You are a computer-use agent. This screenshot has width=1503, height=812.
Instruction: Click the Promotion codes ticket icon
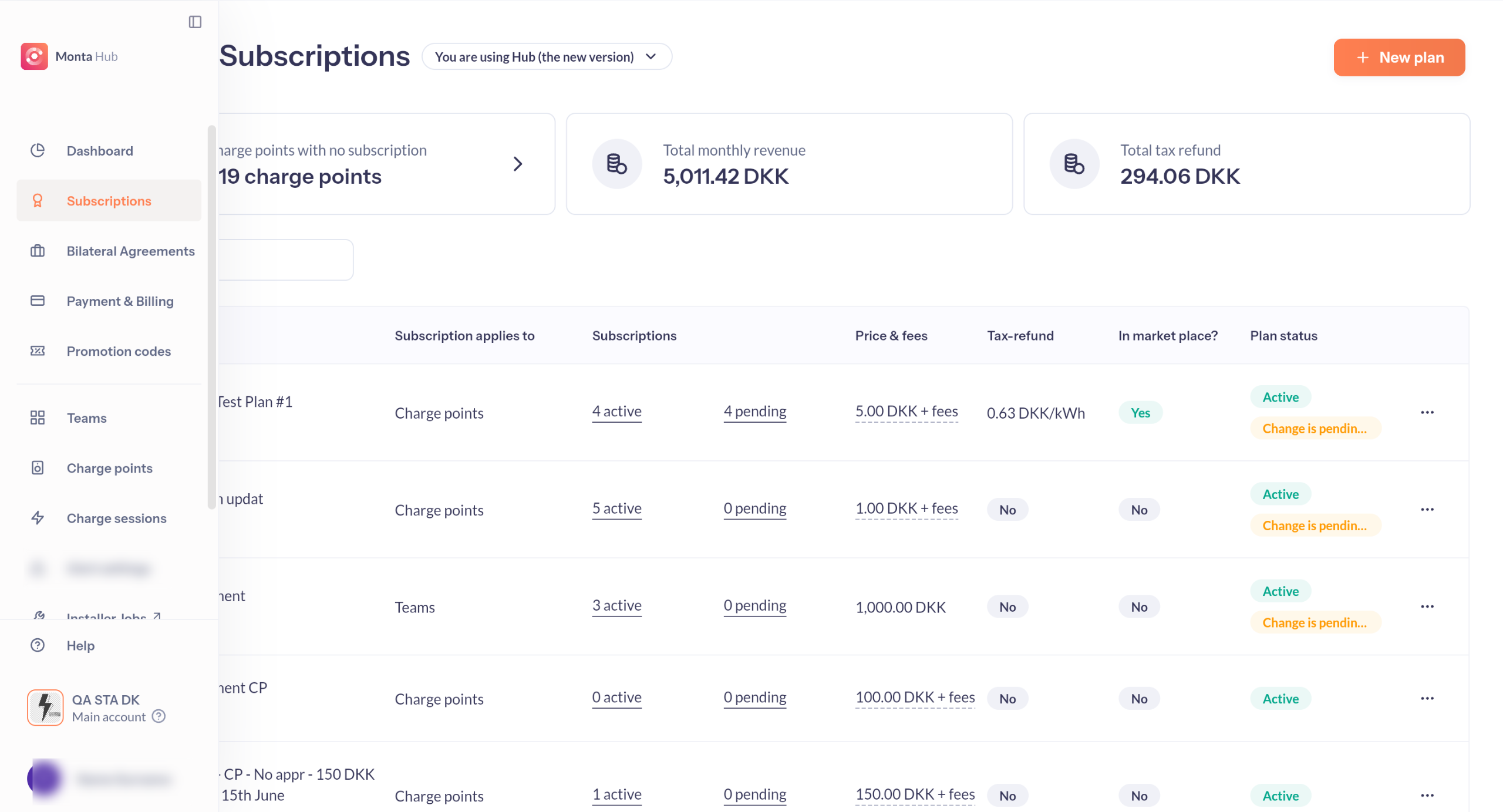38,351
